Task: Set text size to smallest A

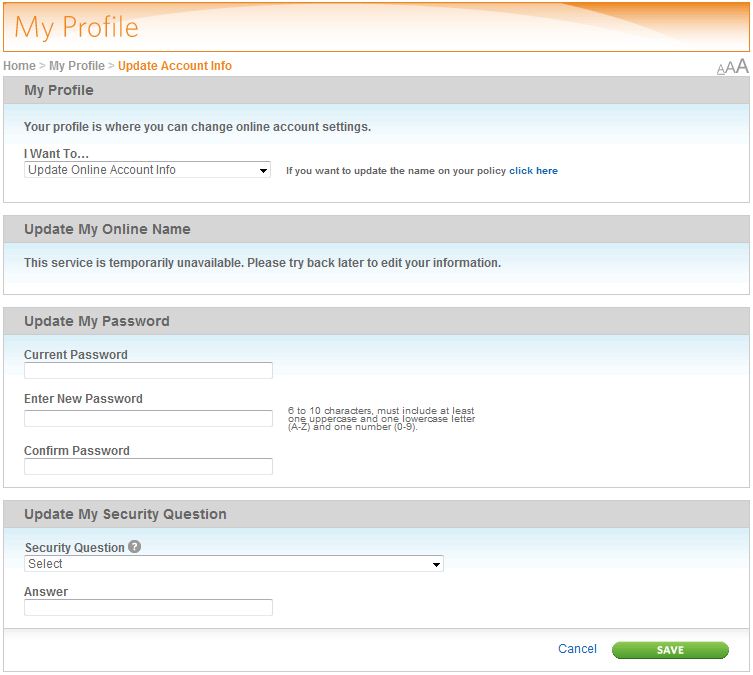Action: pyautogui.click(x=720, y=70)
